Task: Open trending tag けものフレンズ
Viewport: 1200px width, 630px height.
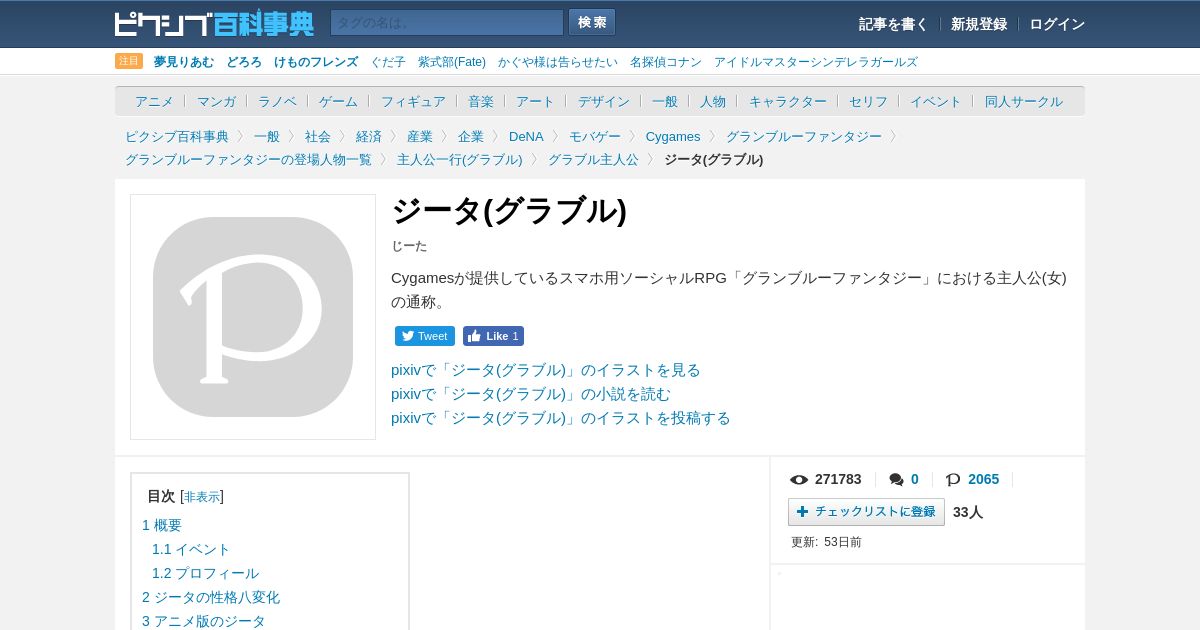Action: 316,62
